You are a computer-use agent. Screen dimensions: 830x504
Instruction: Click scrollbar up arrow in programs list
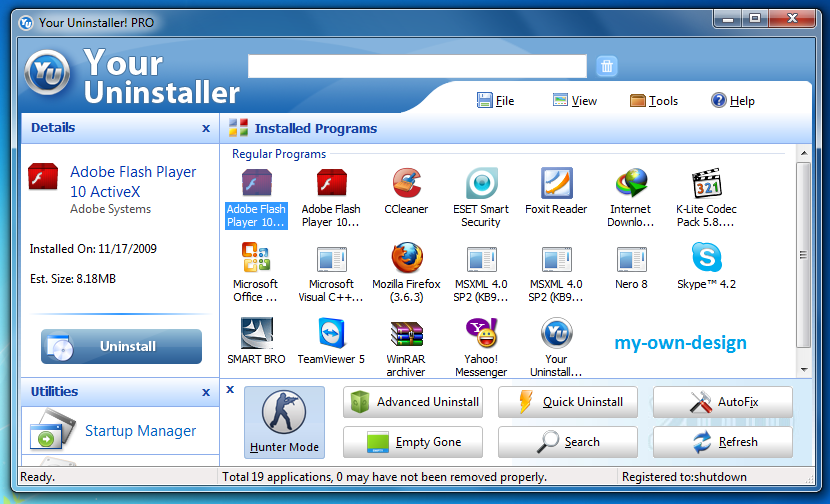click(804, 154)
